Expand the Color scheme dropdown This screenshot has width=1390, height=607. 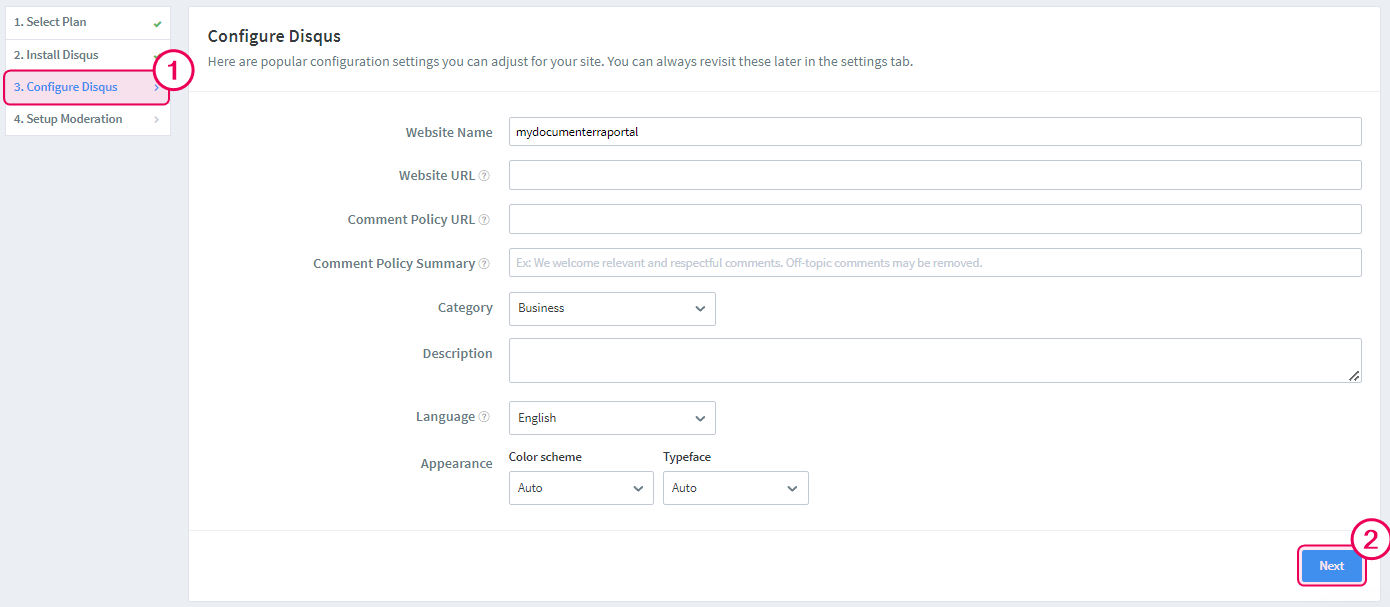coord(580,488)
